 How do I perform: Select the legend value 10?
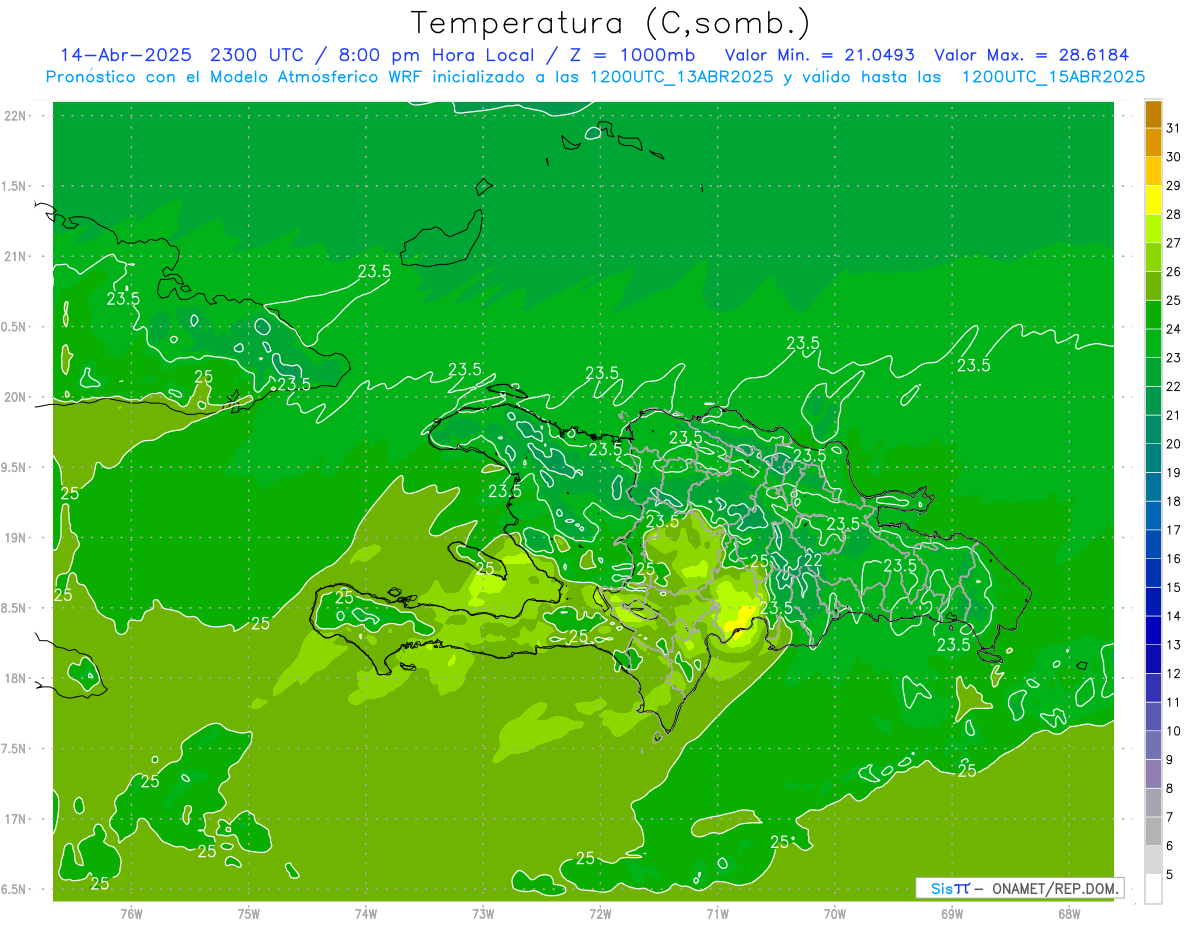coord(1173,731)
